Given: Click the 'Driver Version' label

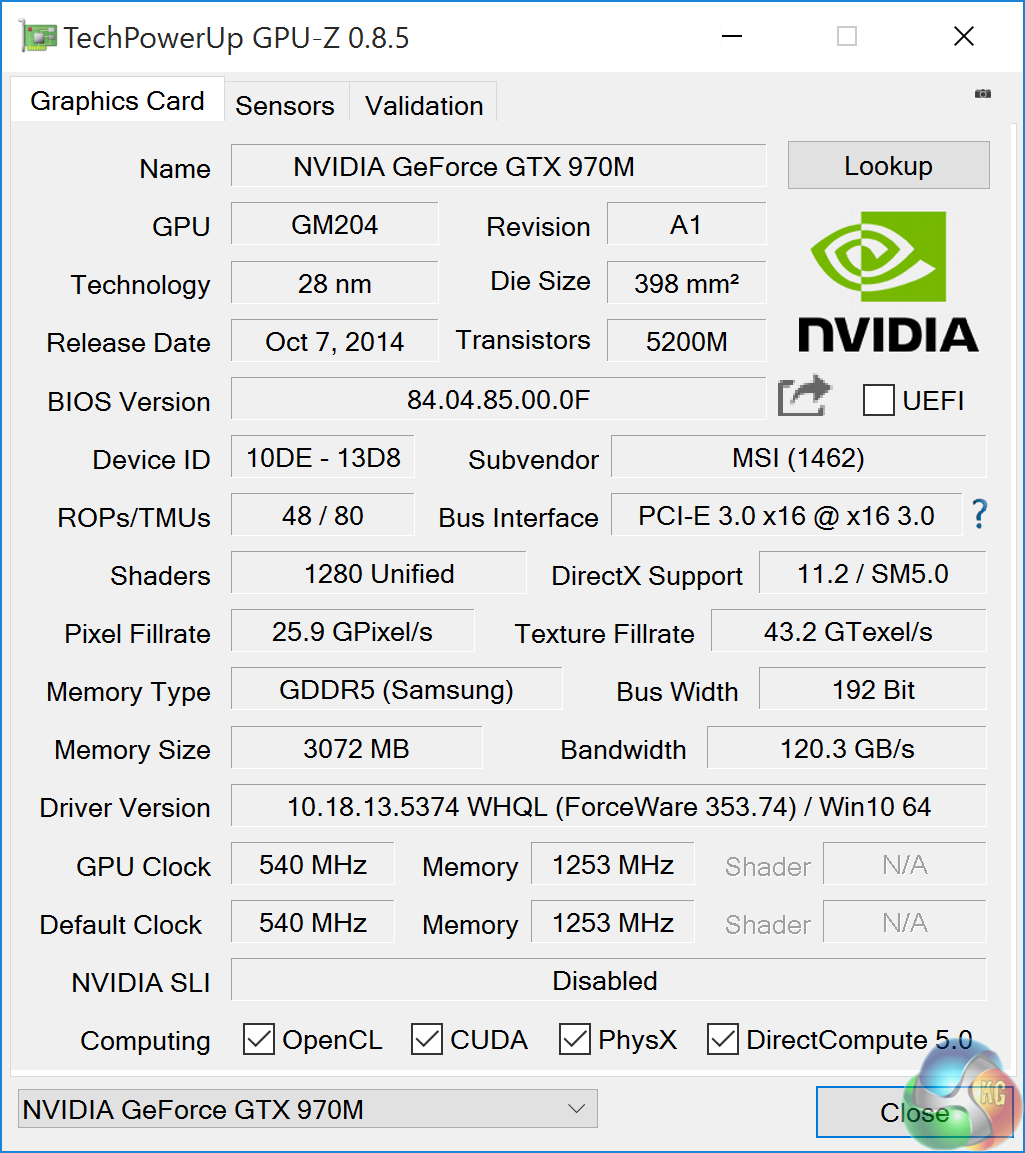Looking at the screenshot, I should (x=125, y=807).
